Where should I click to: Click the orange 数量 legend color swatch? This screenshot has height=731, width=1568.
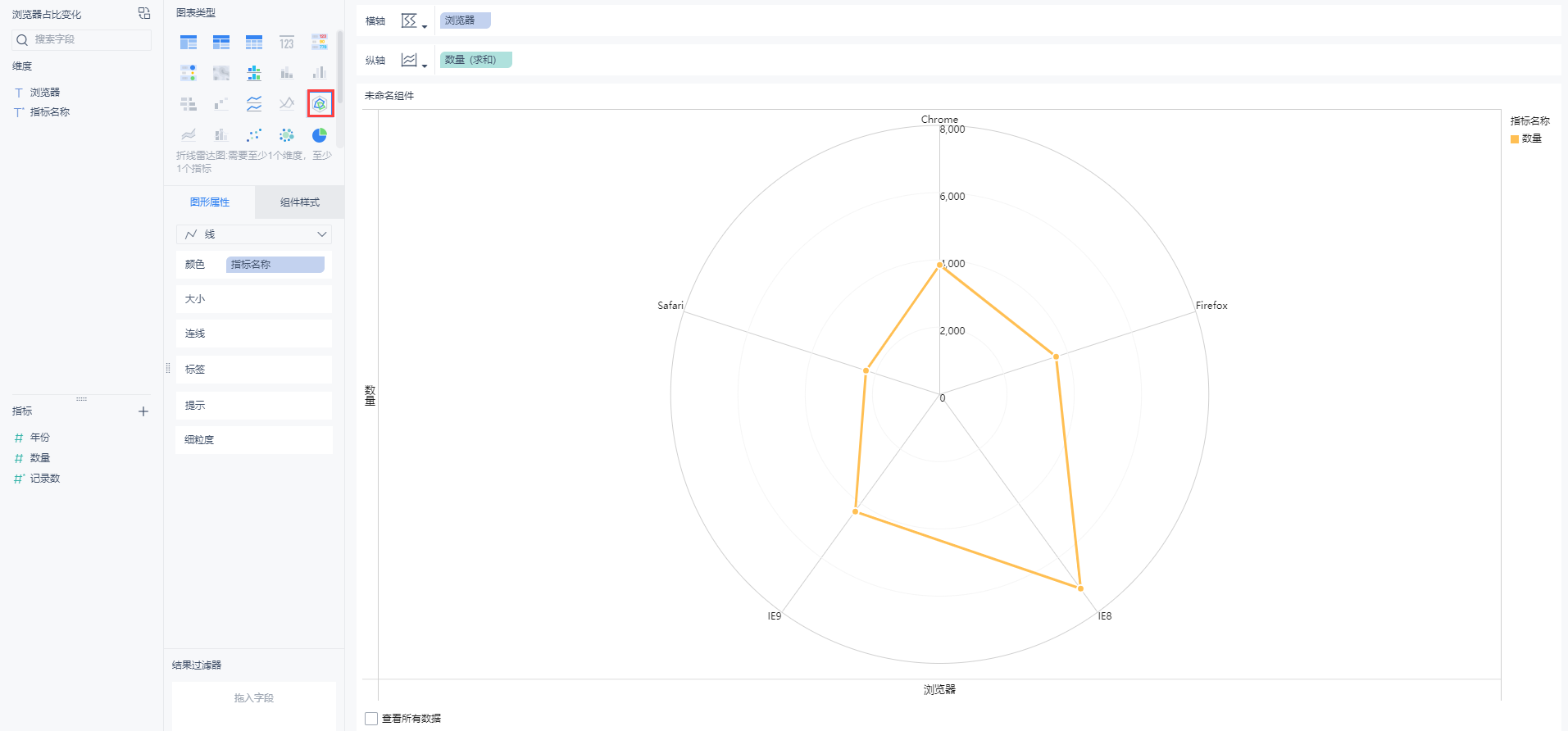pyautogui.click(x=1515, y=139)
